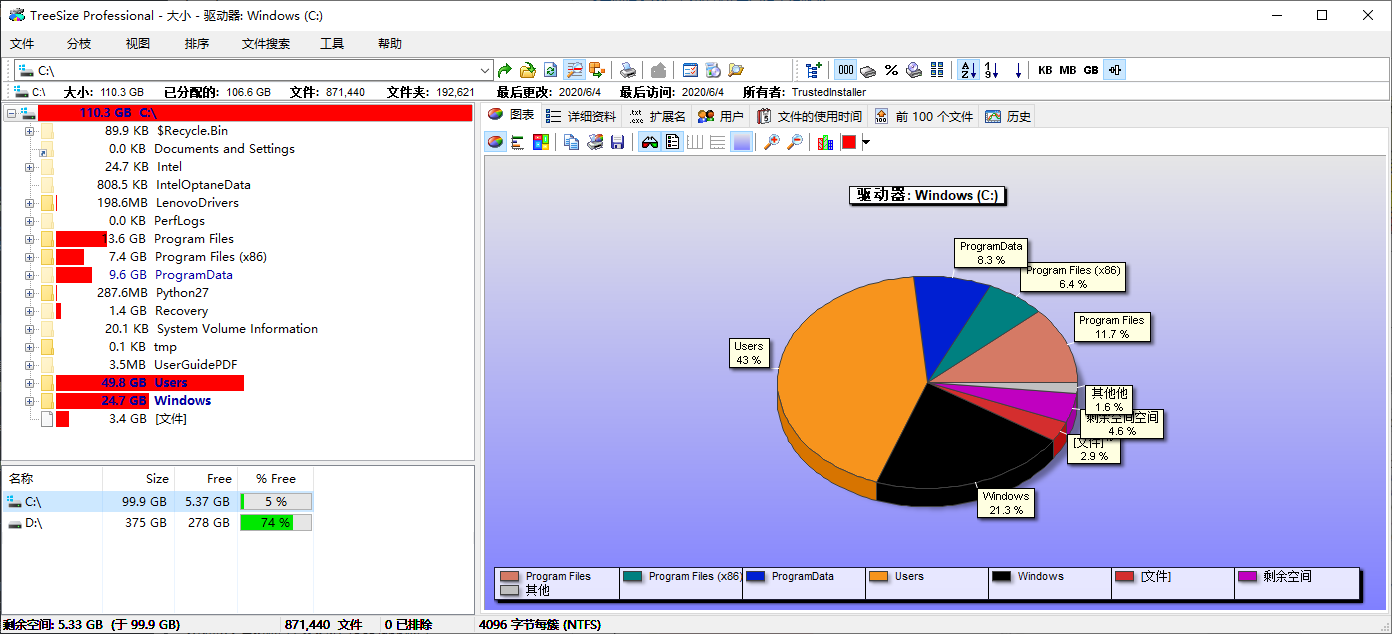Copy the chart with the copy icon
Image resolution: width=1392 pixels, height=634 pixels.
pyautogui.click(x=572, y=142)
